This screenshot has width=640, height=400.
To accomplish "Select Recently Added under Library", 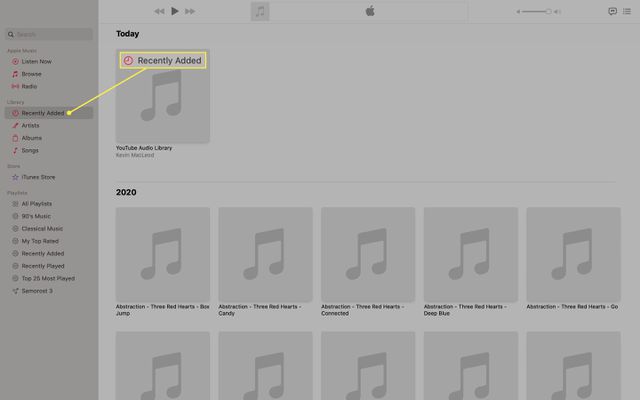I will (x=49, y=113).
